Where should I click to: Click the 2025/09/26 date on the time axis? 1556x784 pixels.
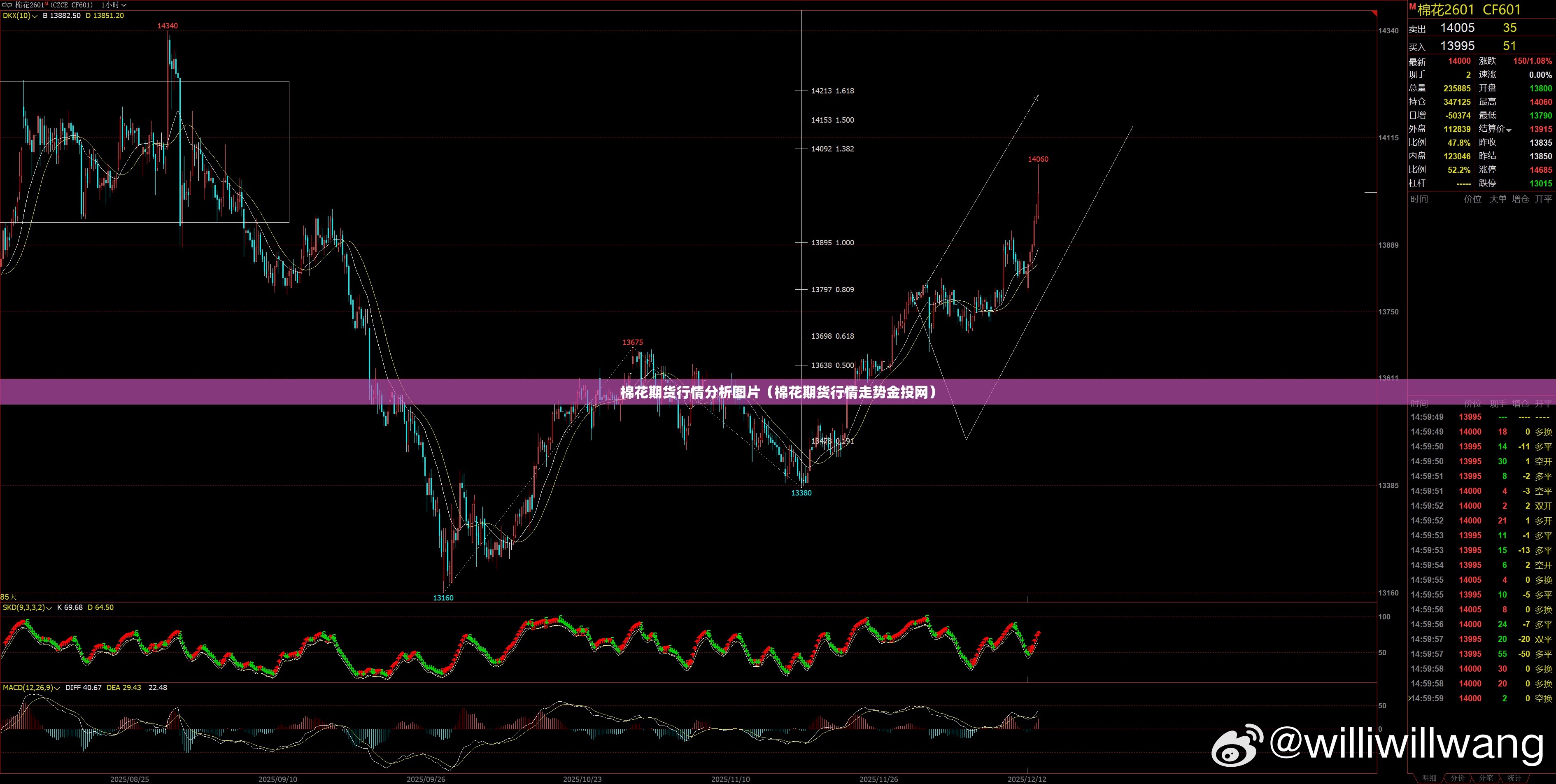point(426,779)
